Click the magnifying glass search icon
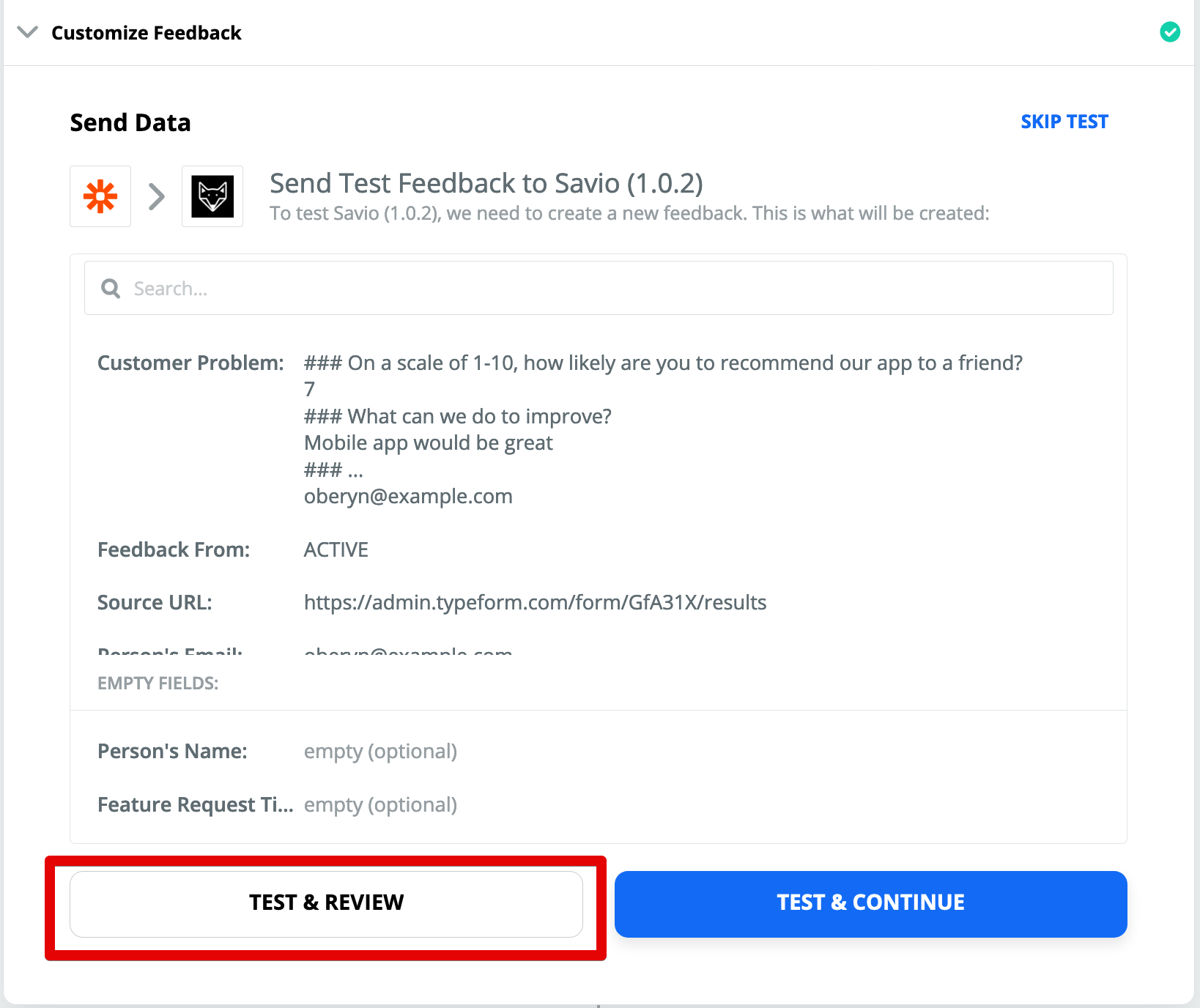 tap(111, 289)
